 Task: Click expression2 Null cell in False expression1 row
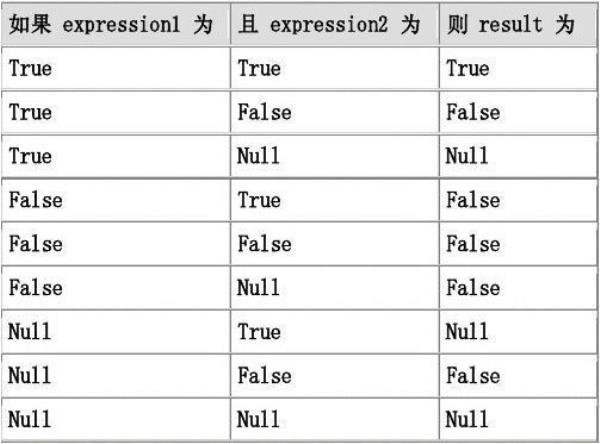click(335, 288)
